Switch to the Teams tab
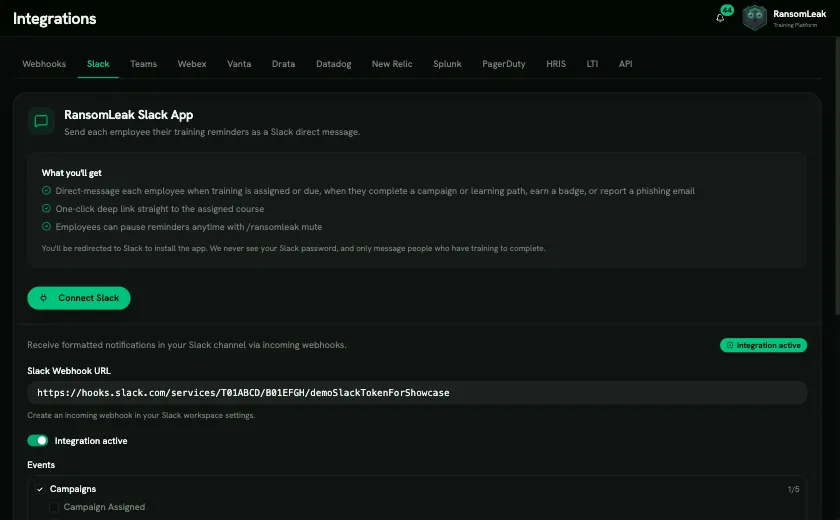The image size is (840, 520). (x=144, y=64)
